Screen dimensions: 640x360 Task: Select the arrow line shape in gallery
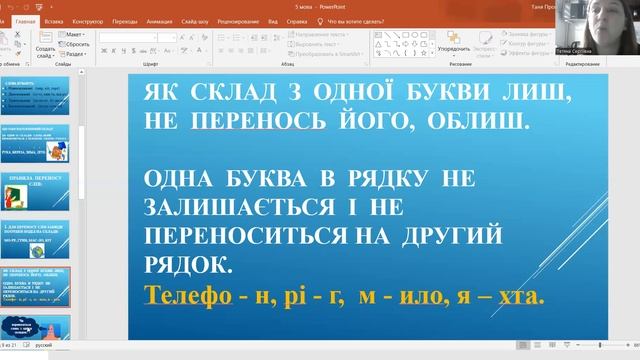pyautogui.click(x=396, y=36)
